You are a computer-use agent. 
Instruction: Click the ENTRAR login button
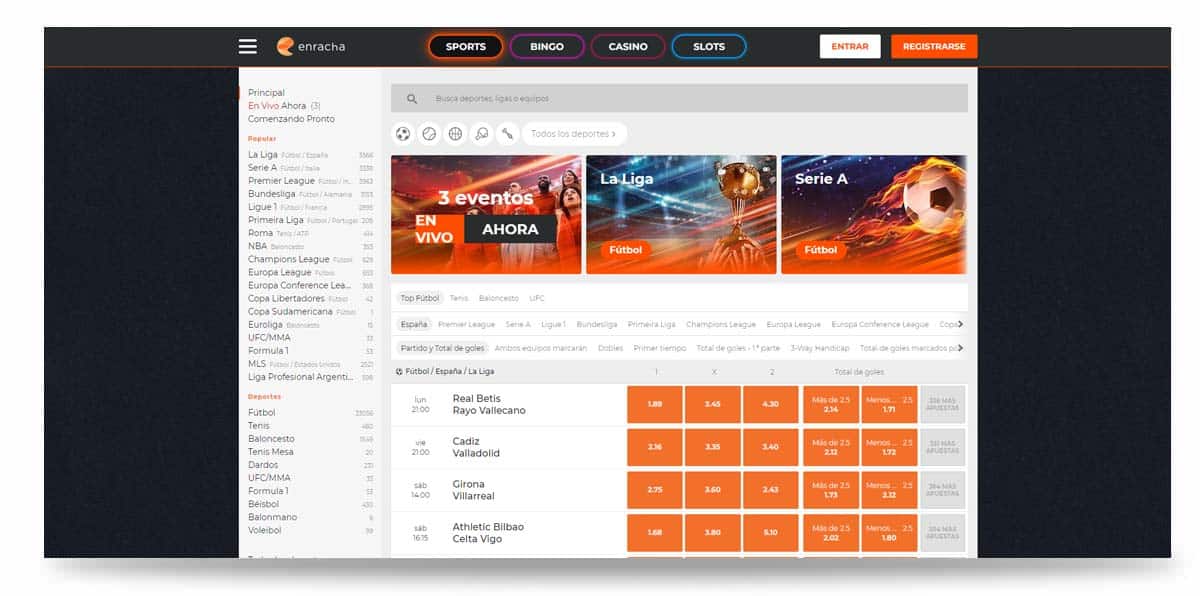(850, 46)
